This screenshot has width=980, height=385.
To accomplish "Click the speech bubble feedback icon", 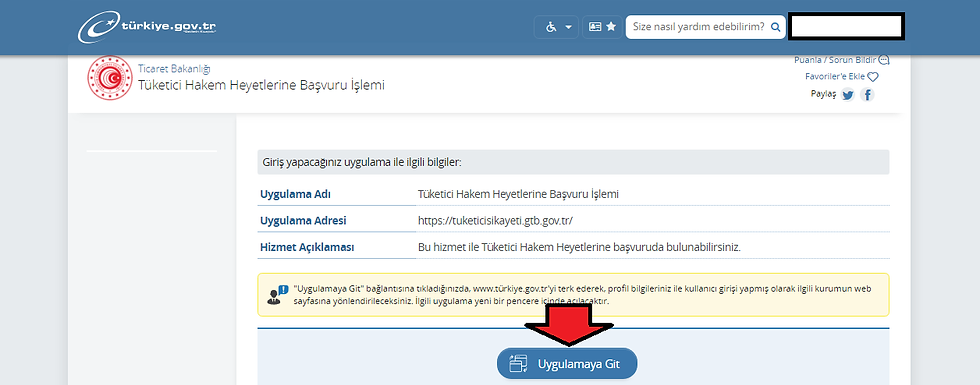I will coord(884,60).
